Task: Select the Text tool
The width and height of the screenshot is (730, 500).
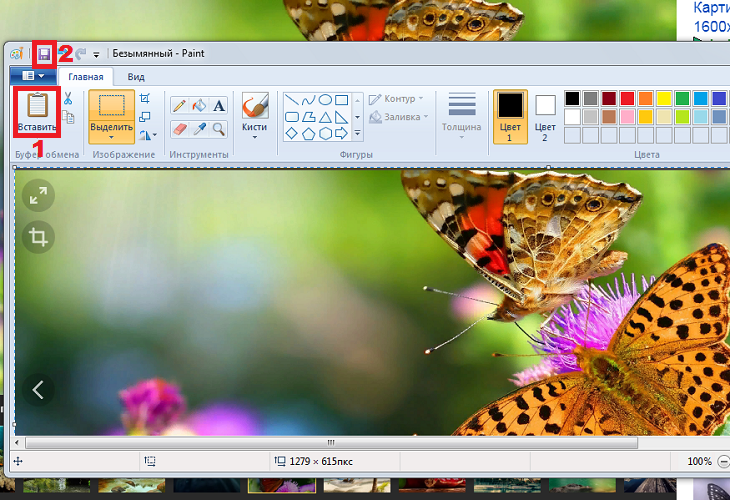Action: point(219,105)
